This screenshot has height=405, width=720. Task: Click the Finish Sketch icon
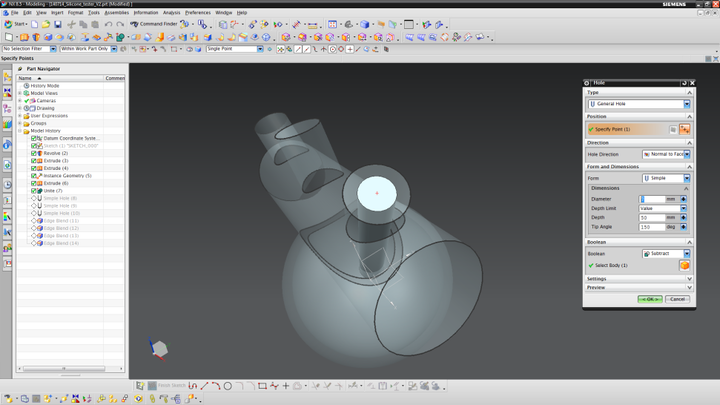pyautogui.click(x=152, y=386)
